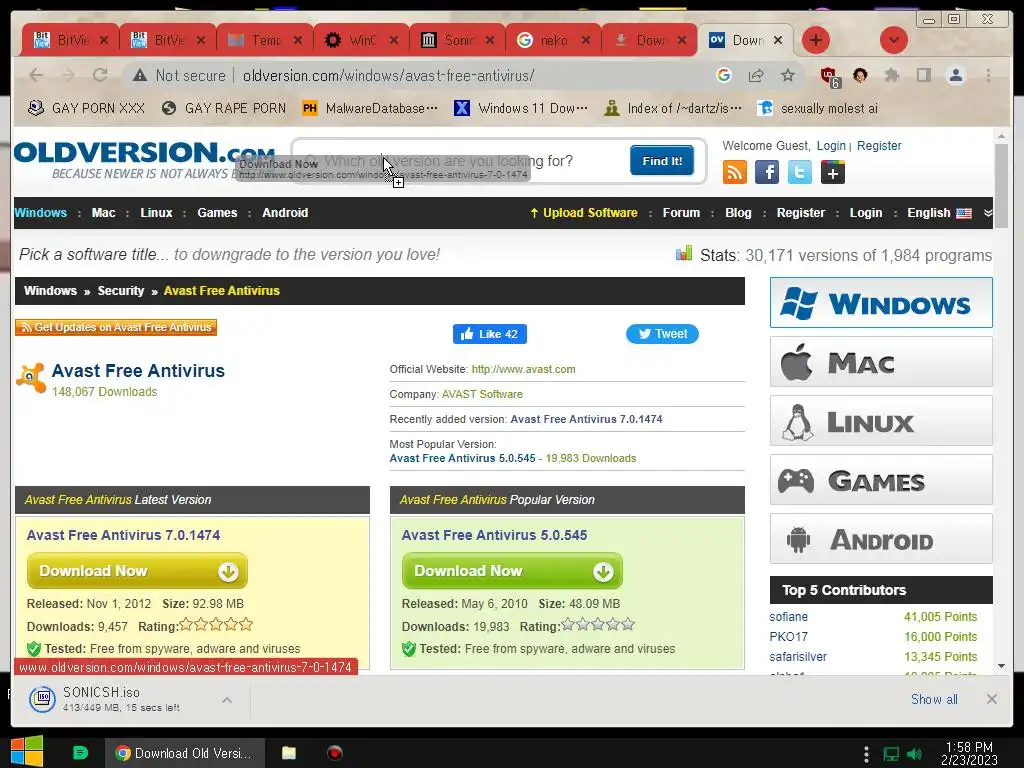Image resolution: width=1024 pixels, height=768 pixels.
Task: Open the Blog menu item
Action: 738,213
